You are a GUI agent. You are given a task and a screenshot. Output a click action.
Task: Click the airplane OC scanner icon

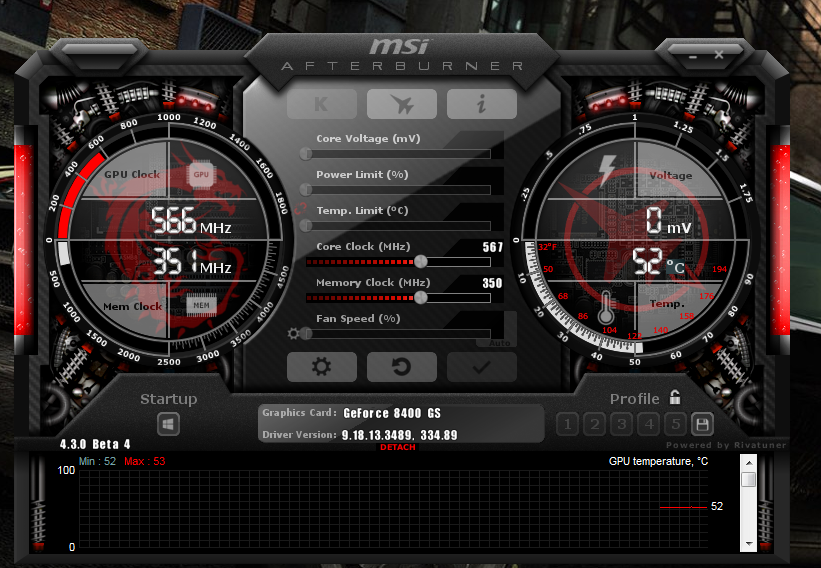click(x=402, y=104)
